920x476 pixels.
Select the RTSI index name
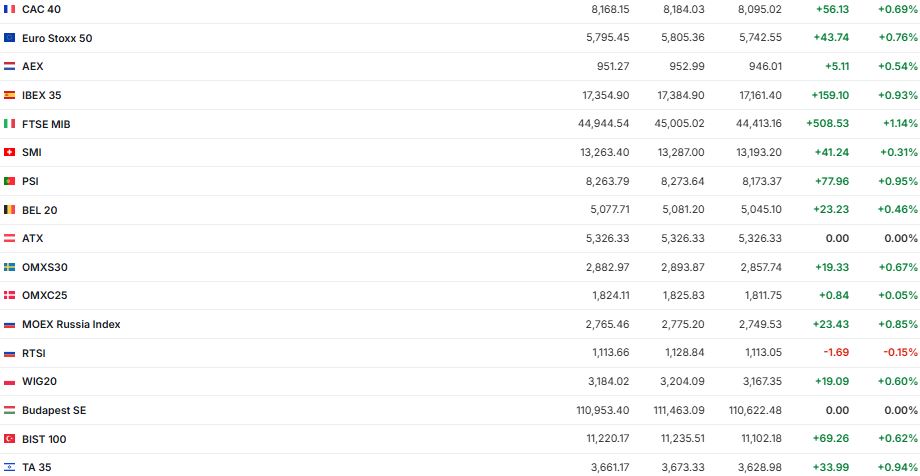34,353
